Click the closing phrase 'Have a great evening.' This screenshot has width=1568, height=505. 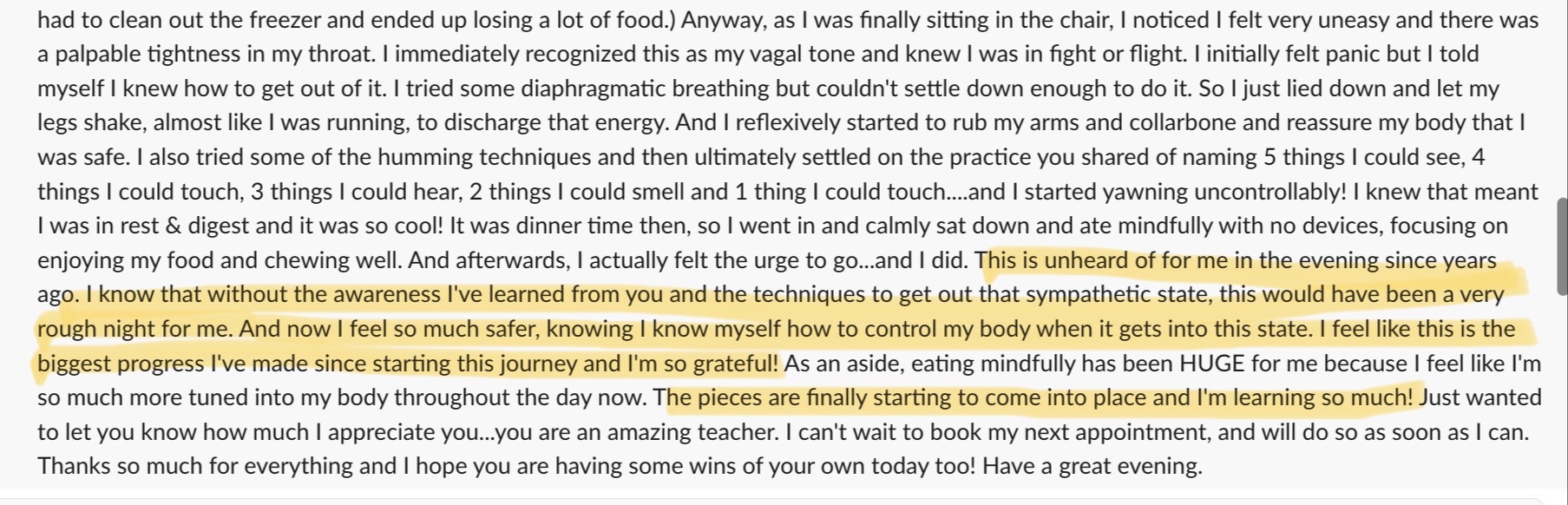(x=1092, y=466)
